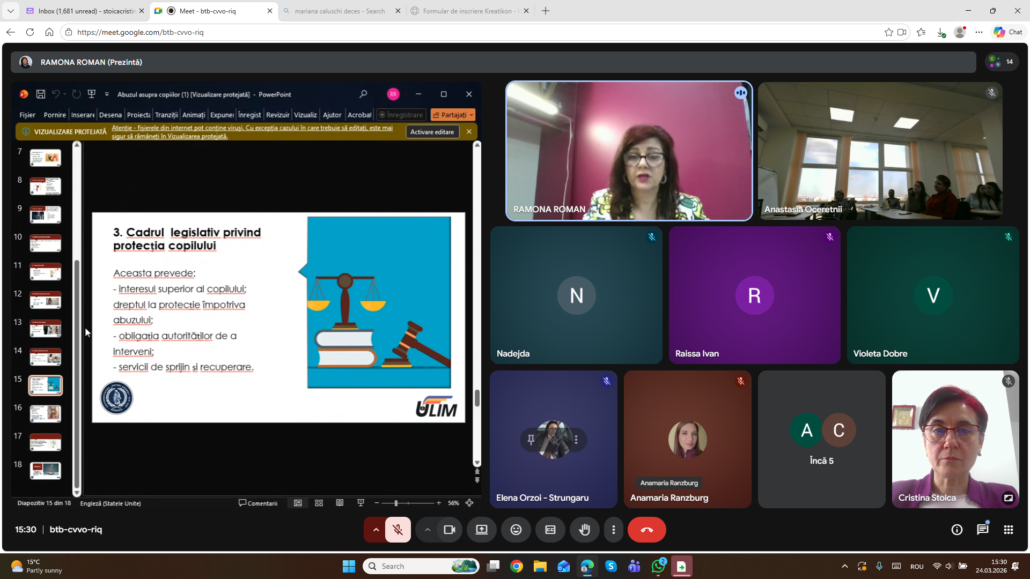Click the Partajați button in PowerPoint
Image resolution: width=1030 pixels, height=579 pixels.
(x=453, y=114)
